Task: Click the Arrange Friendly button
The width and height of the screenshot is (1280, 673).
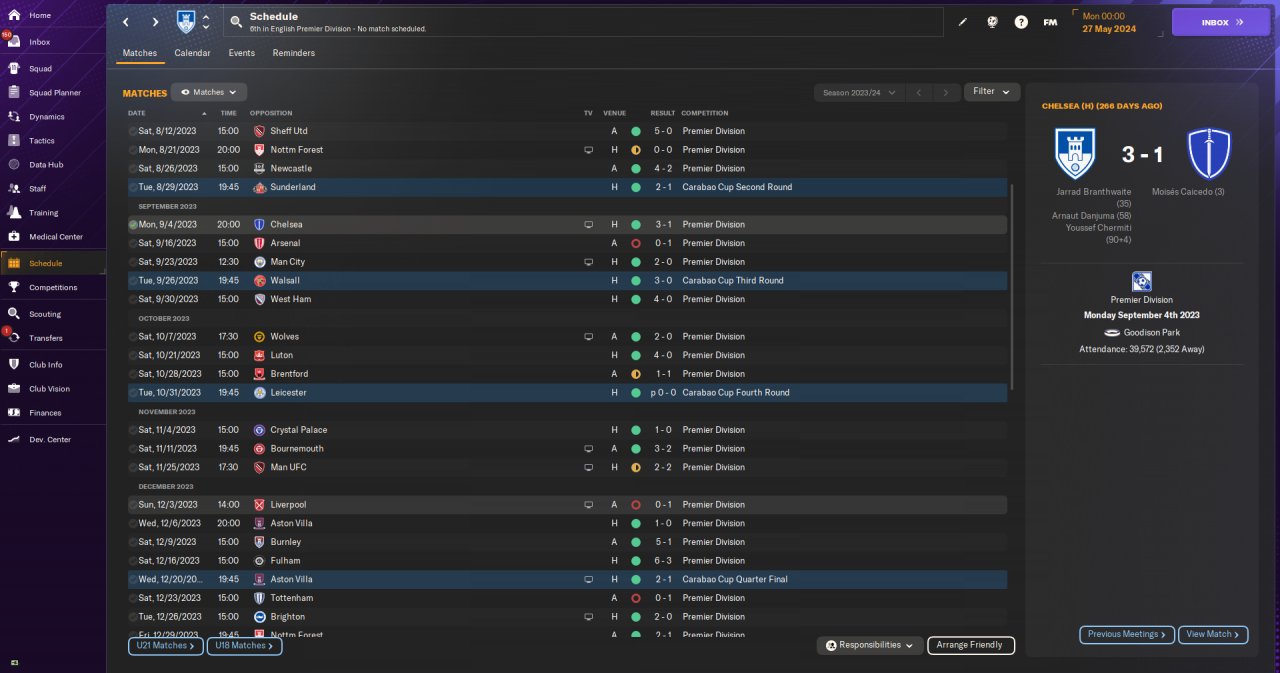Action: pyautogui.click(x=971, y=645)
